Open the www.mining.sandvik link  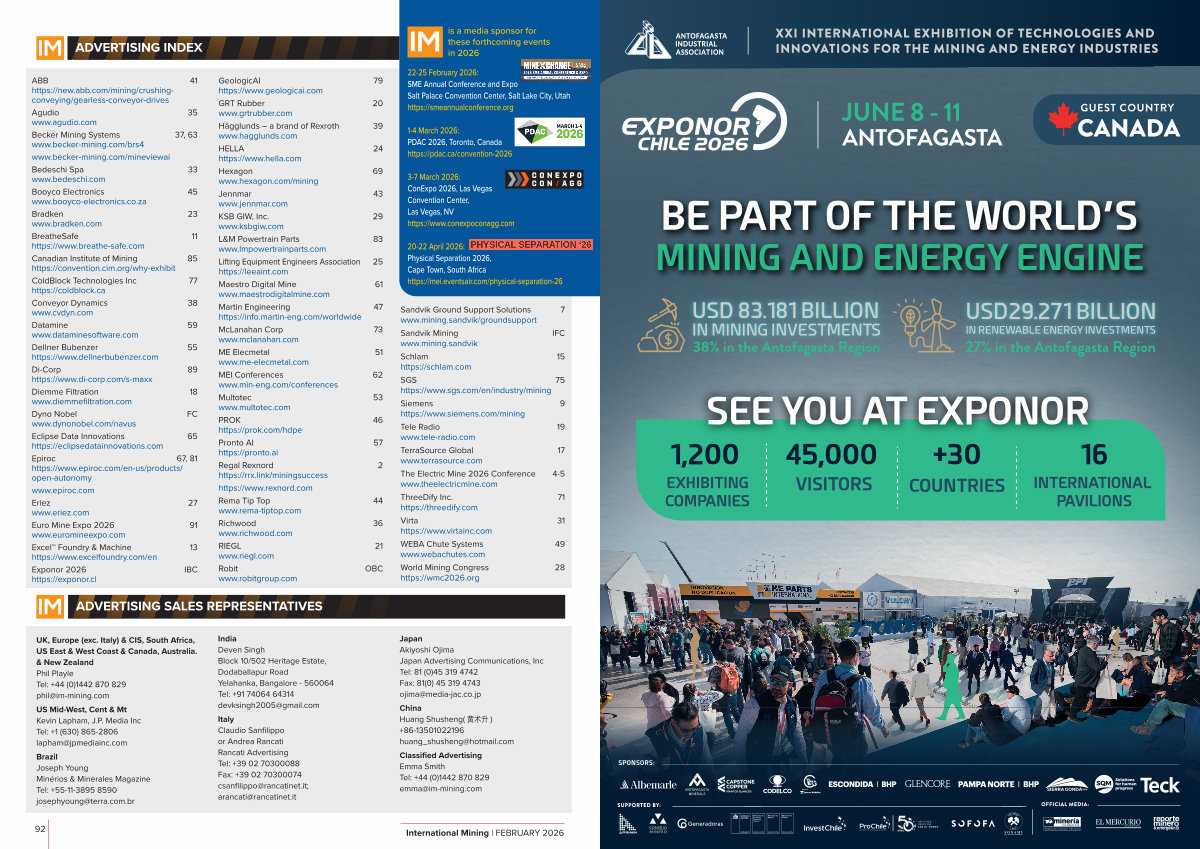pyautogui.click(x=439, y=343)
